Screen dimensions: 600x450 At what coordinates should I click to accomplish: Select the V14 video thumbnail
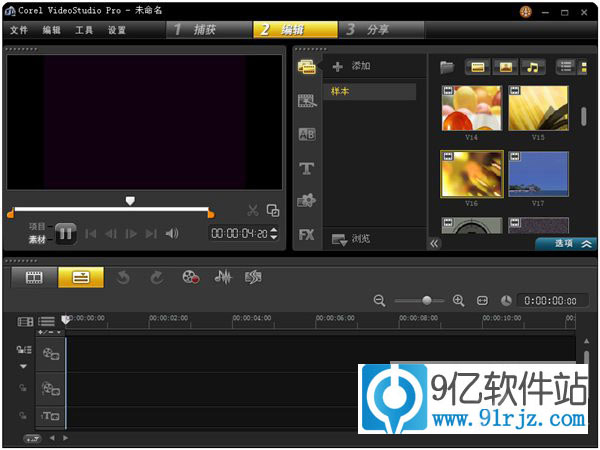point(471,108)
